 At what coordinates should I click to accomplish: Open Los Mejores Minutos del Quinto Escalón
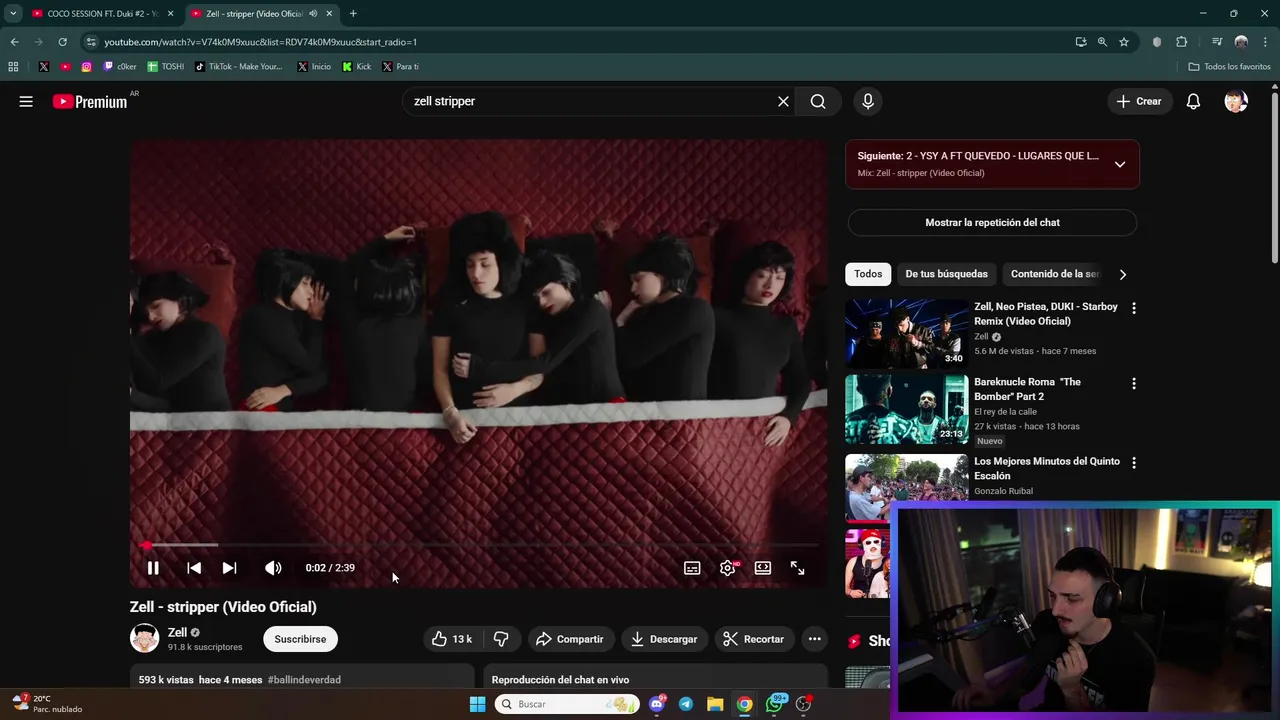(1047, 469)
